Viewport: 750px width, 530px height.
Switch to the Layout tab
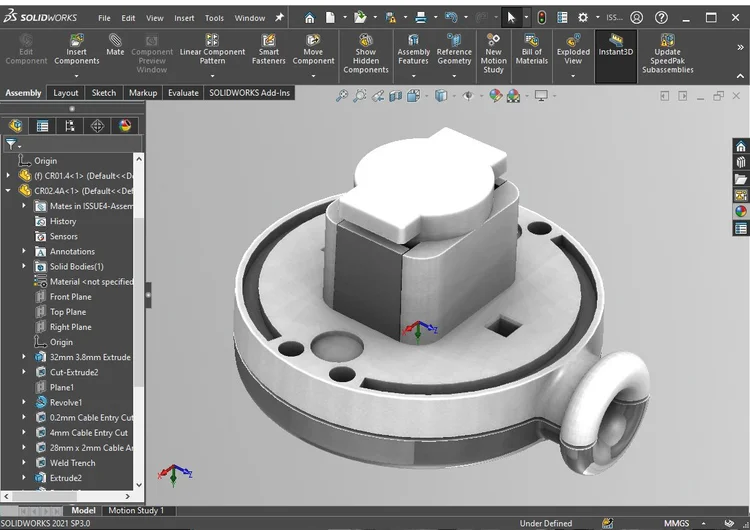(66, 93)
